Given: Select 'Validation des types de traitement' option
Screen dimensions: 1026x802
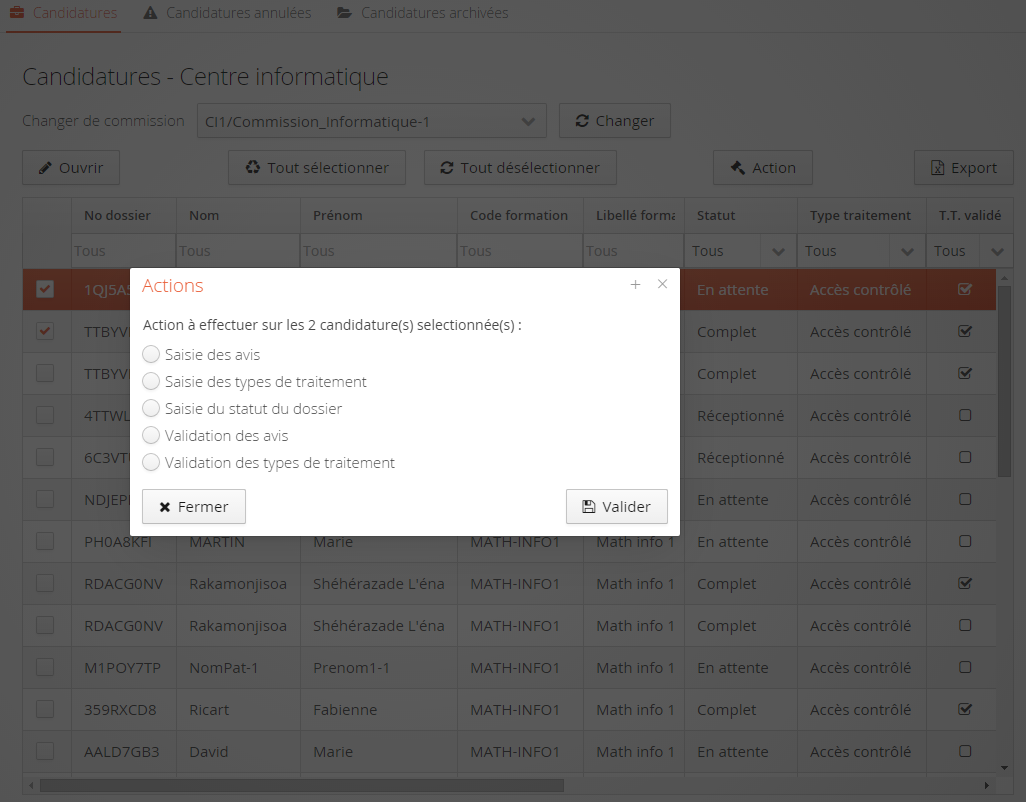Looking at the screenshot, I should coord(151,462).
